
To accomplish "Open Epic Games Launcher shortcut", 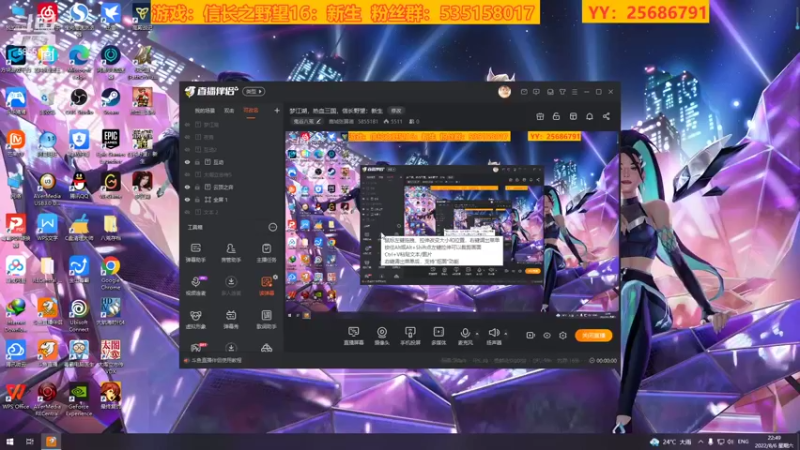I will coord(110,146).
